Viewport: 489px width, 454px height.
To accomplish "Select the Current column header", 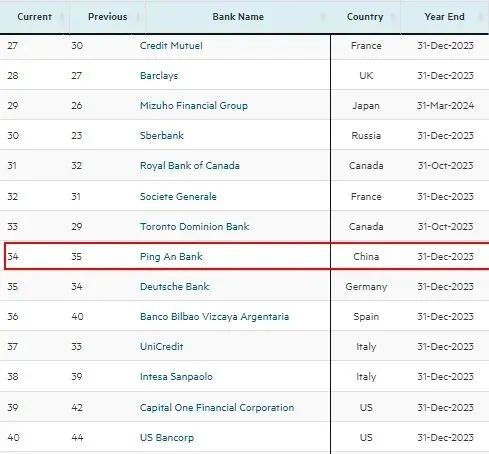I will (x=35, y=17).
